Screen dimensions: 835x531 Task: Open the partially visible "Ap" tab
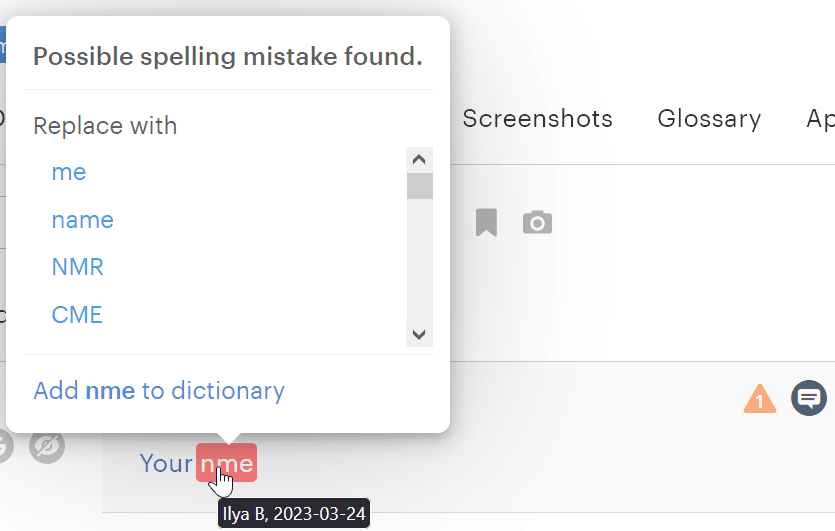[820, 119]
